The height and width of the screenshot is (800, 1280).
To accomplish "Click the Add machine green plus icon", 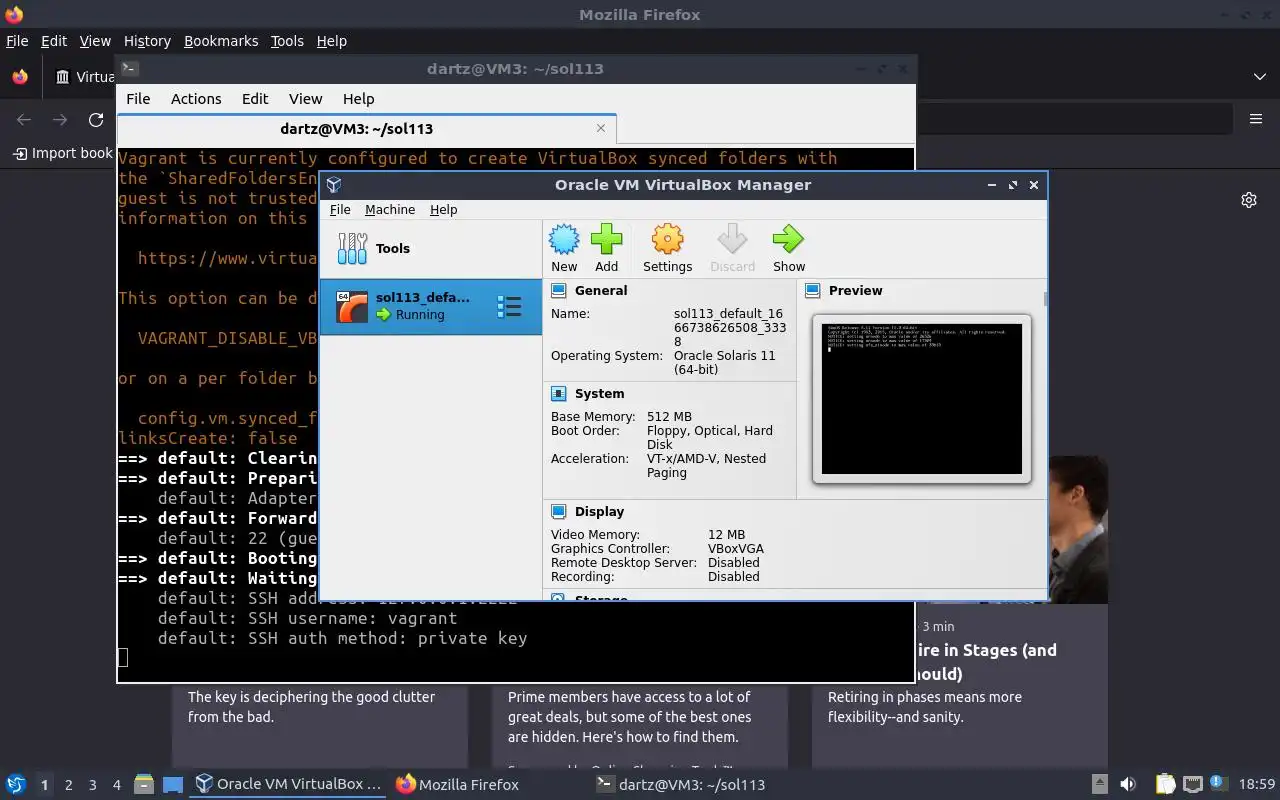I will tap(606, 240).
